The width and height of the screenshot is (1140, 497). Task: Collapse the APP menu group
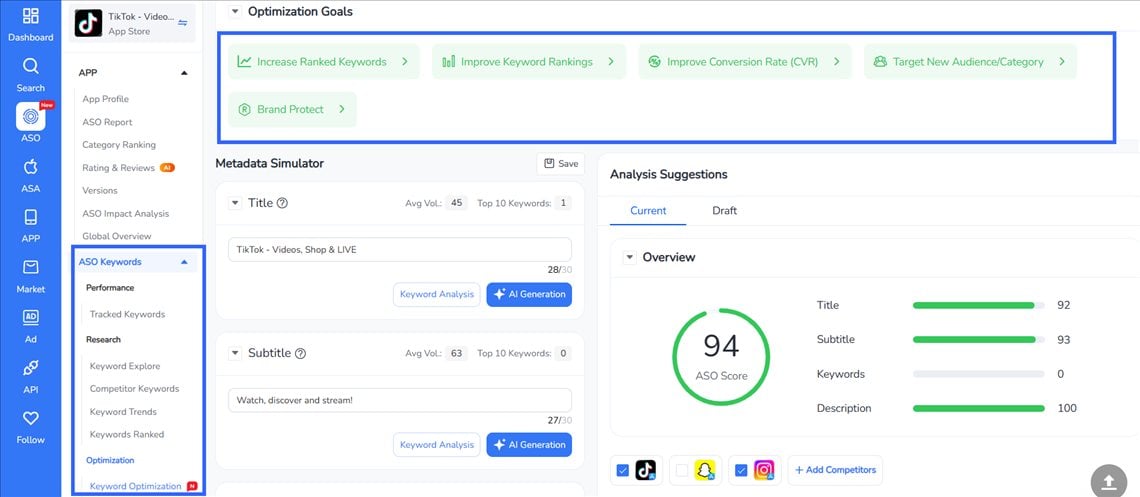[x=184, y=73]
